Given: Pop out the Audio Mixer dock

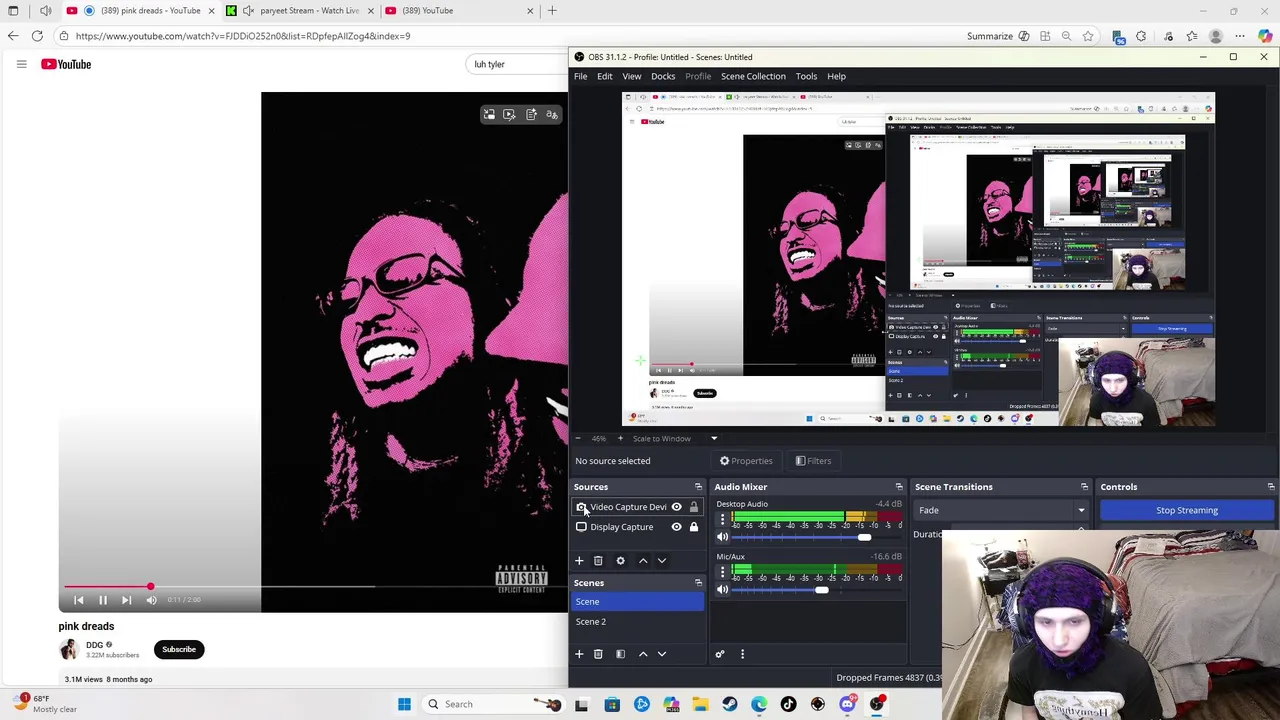Looking at the screenshot, I should [899, 487].
